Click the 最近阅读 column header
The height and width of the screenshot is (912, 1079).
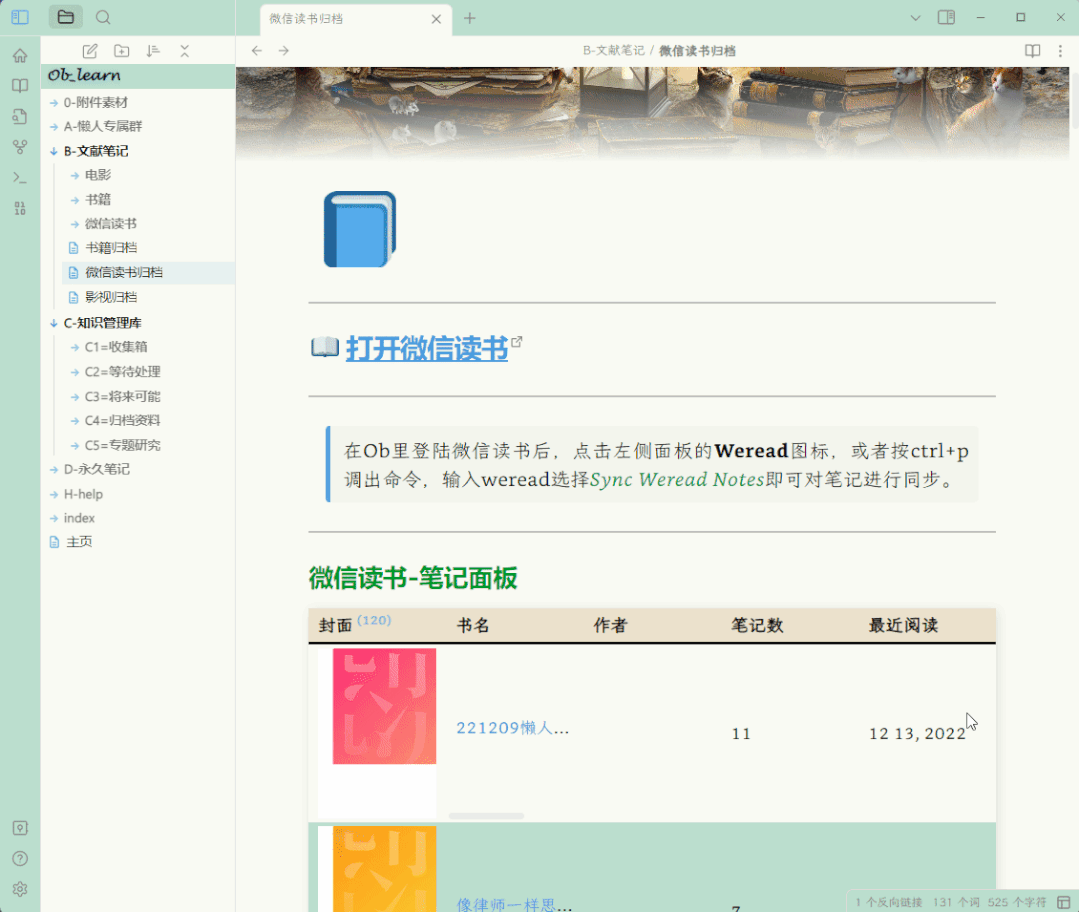(x=903, y=626)
